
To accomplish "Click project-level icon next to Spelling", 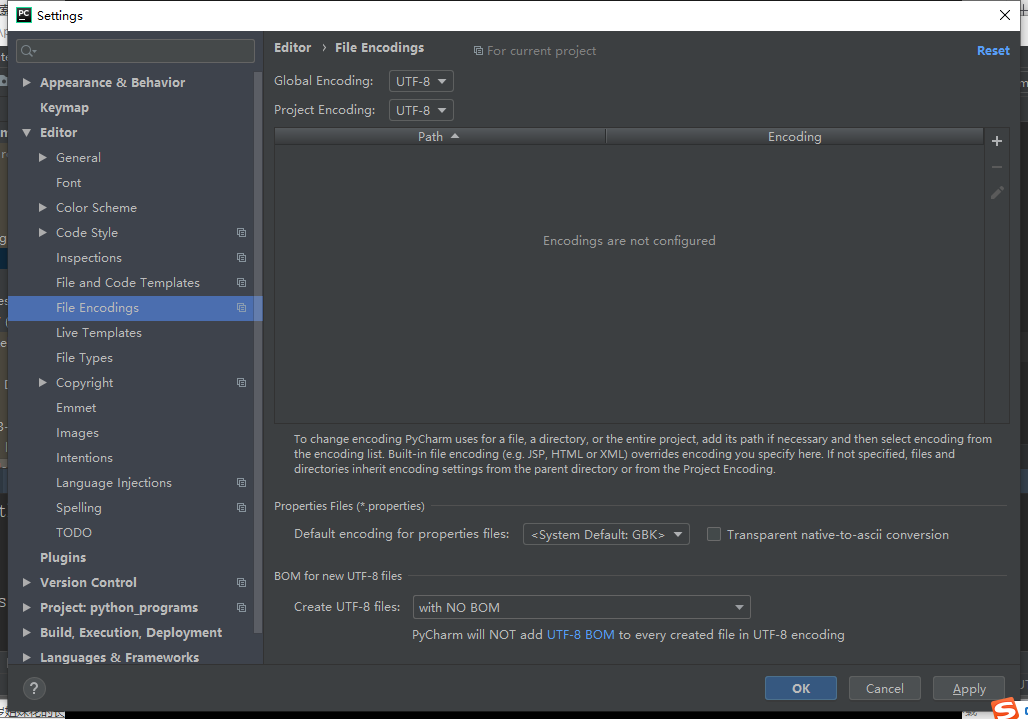I will [x=241, y=508].
